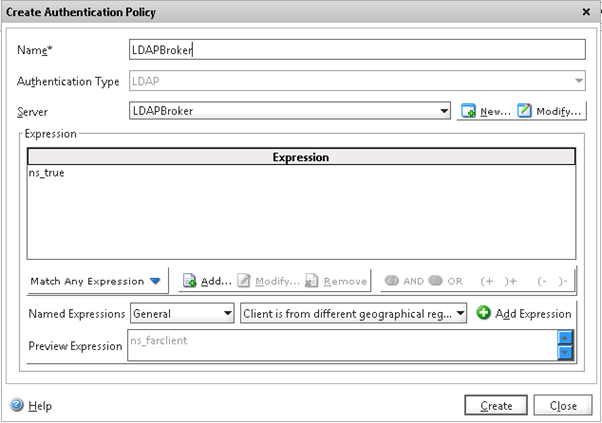Click the green Add Expression plus icon
The image size is (602, 423).
484,313
